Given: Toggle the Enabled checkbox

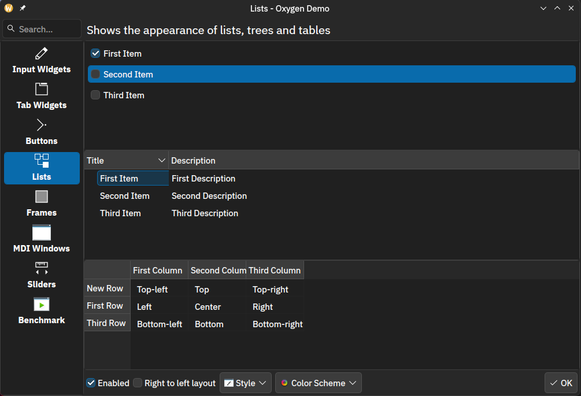Looking at the screenshot, I should pos(91,383).
